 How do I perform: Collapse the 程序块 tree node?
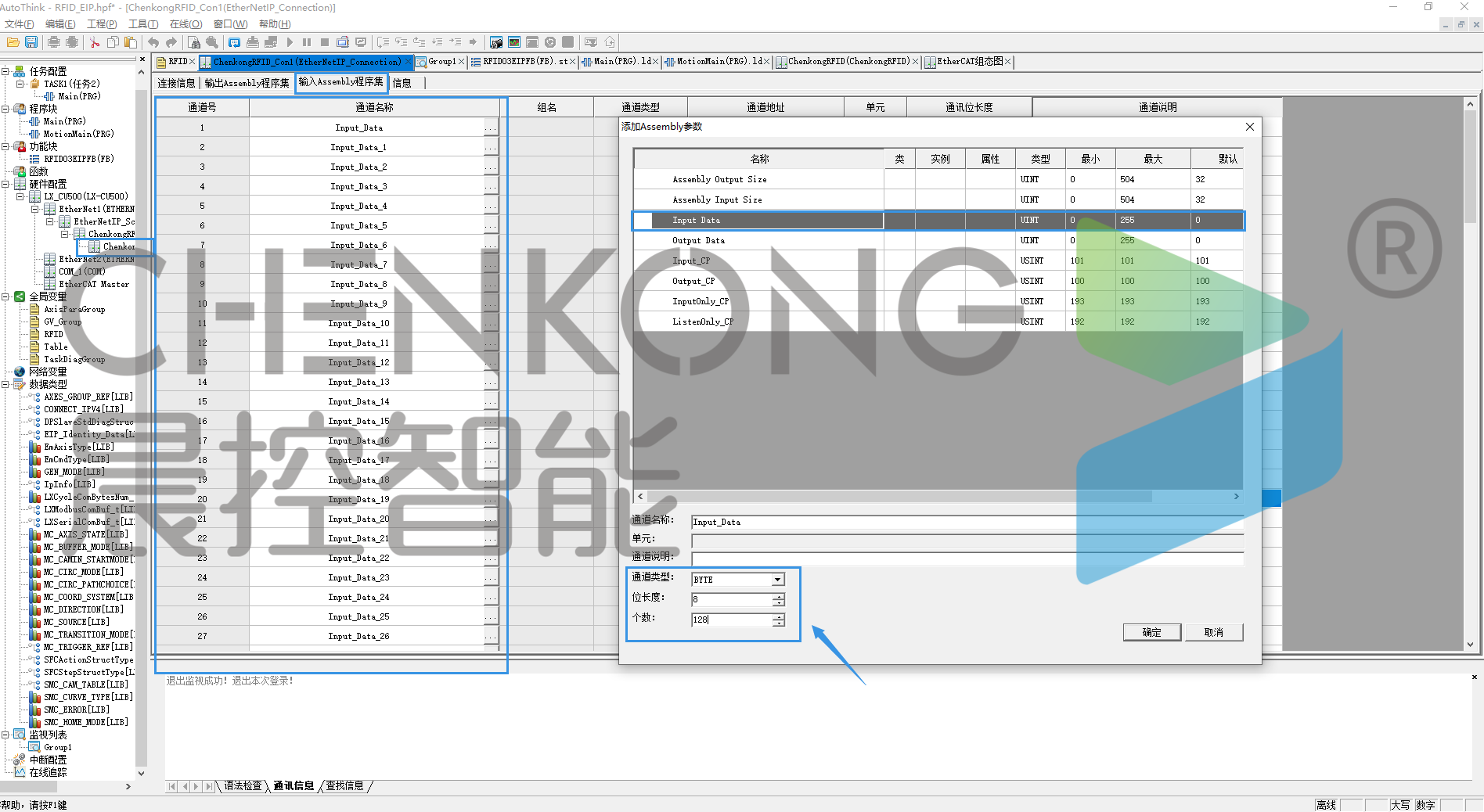[5, 109]
